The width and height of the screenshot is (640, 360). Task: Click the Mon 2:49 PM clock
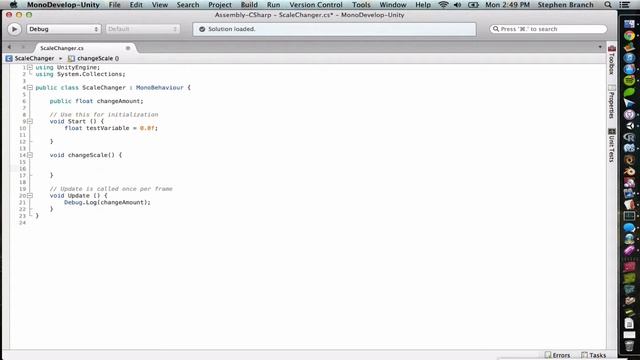[x=507, y=5]
